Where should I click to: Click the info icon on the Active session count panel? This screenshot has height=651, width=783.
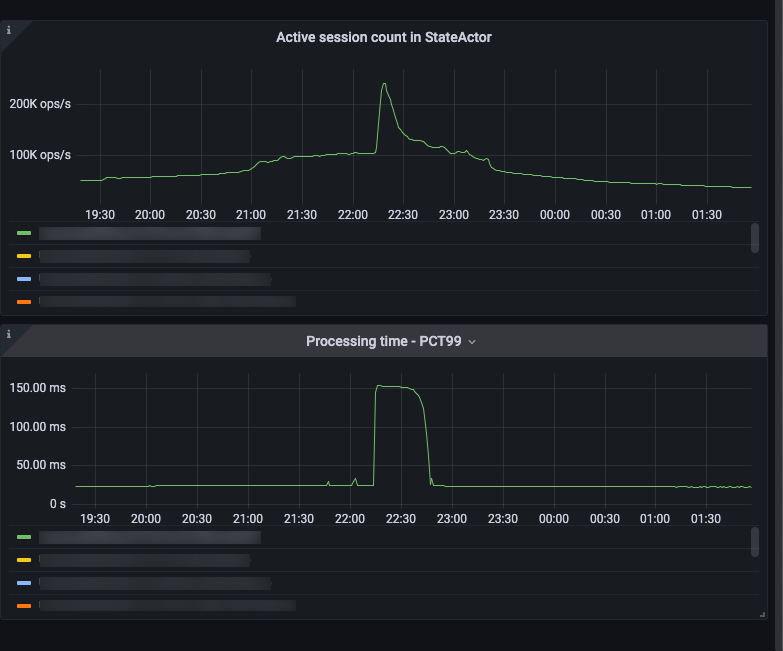pos(9,30)
